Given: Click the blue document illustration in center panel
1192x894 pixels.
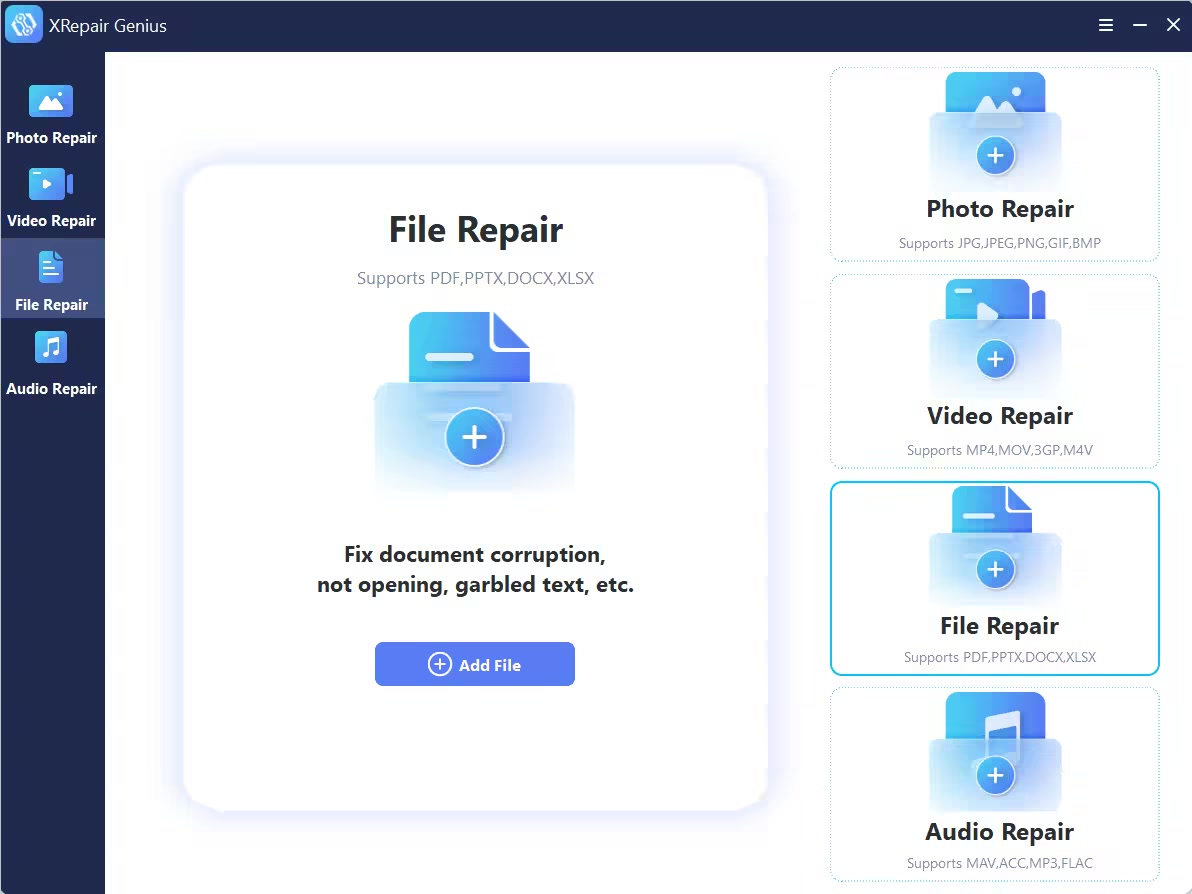Looking at the screenshot, I should click(x=468, y=346).
